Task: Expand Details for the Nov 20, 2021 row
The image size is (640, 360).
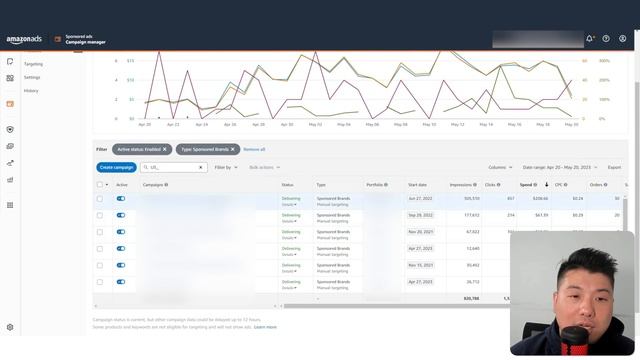Action: pos(289,238)
